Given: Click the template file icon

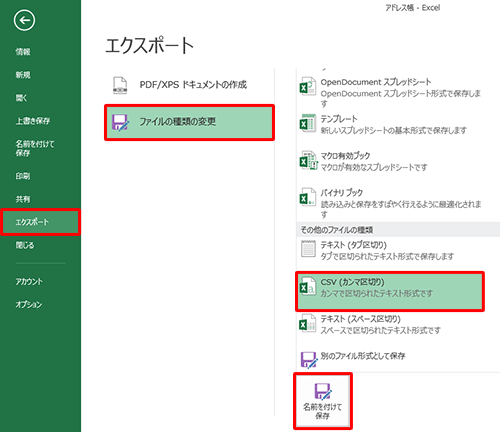Looking at the screenshot, I should [308, 123].
